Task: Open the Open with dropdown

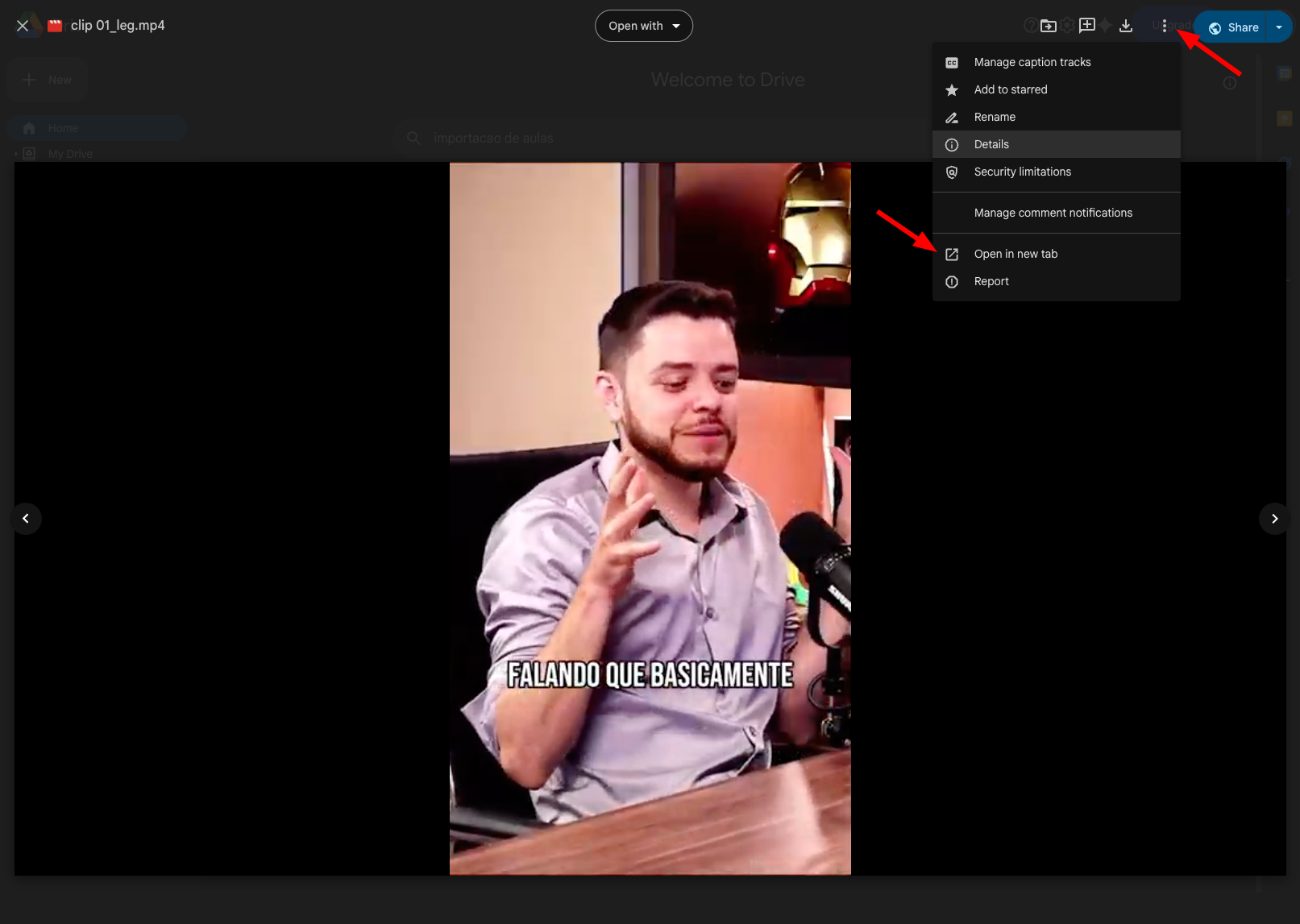Action: [643, 25]
